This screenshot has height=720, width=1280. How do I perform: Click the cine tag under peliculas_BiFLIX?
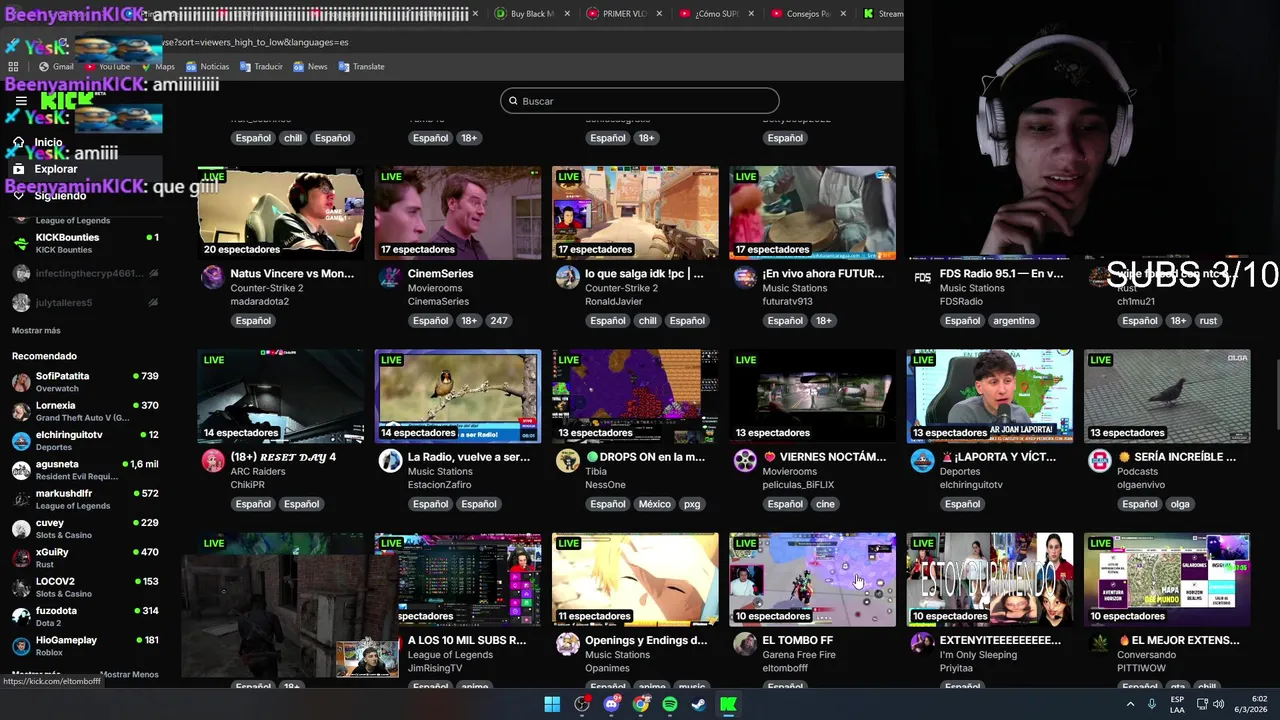[825, 504]
